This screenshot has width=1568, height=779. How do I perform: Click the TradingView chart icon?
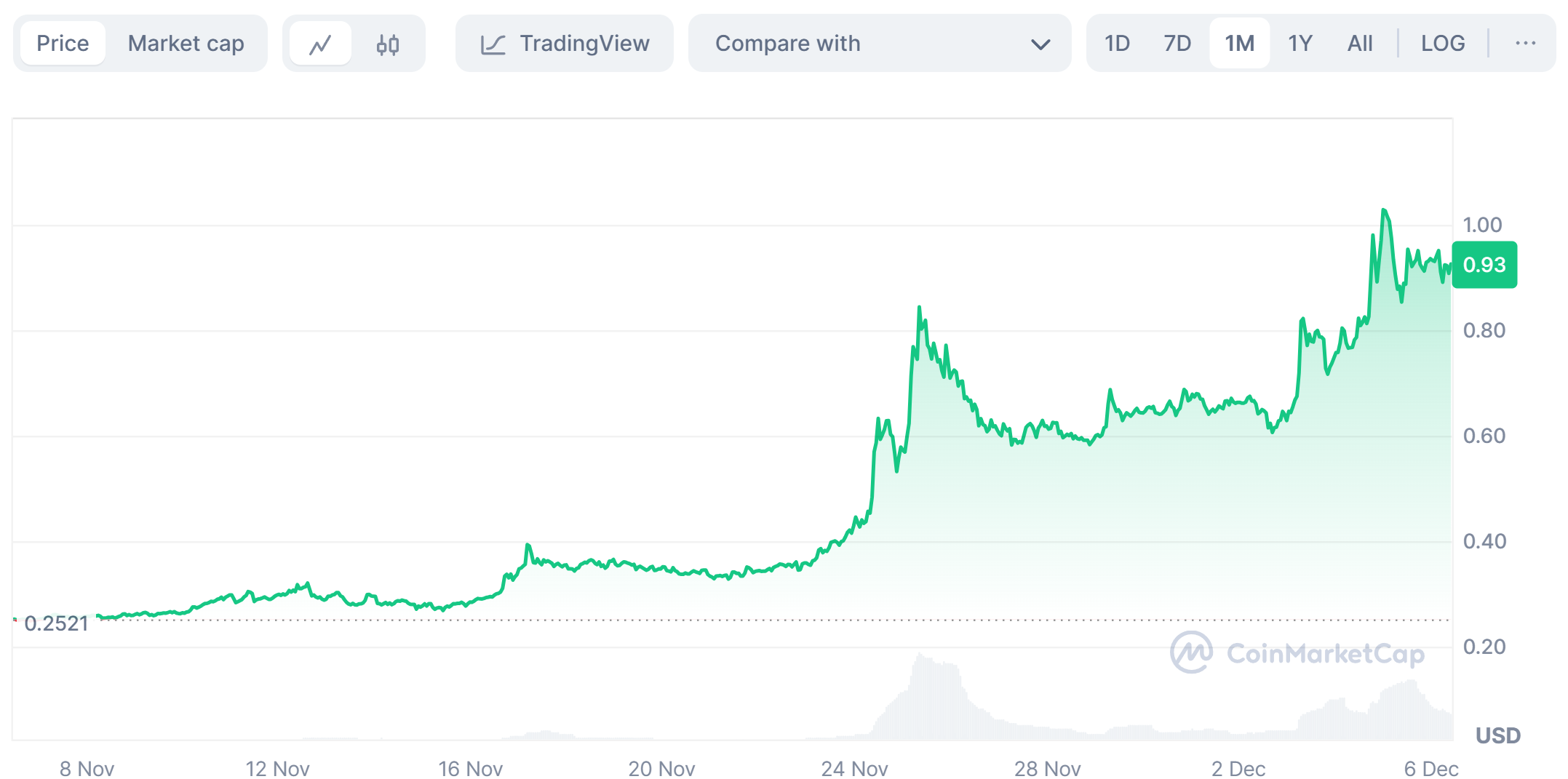click(x=493, y=44)
